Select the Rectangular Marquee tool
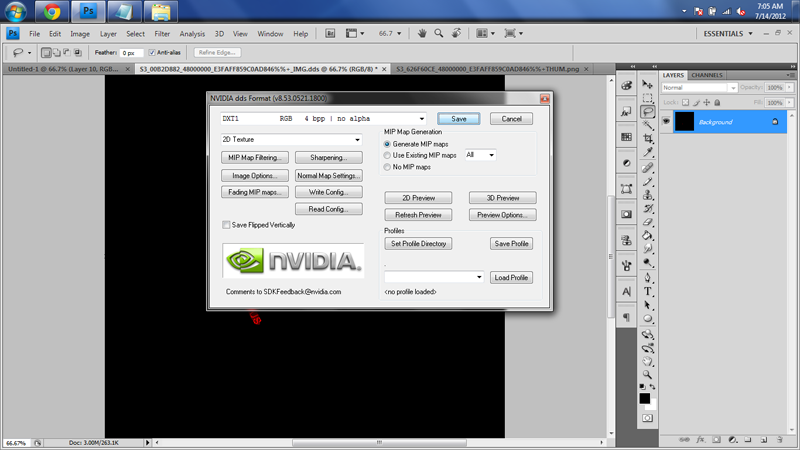This screenshot has height=450, width=800. pos(647,98)
